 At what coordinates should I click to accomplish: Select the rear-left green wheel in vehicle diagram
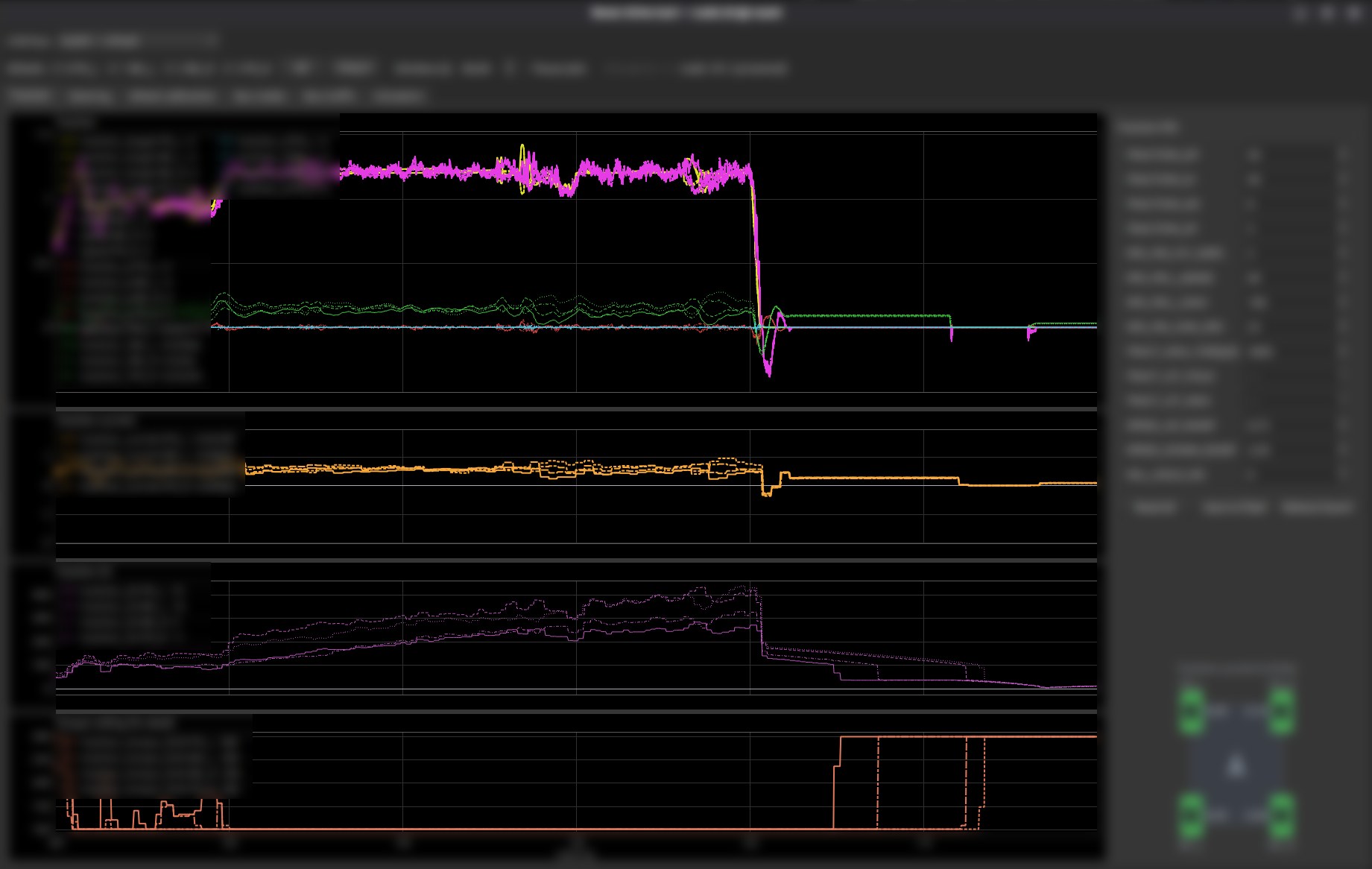click(x=1192, y=815)
